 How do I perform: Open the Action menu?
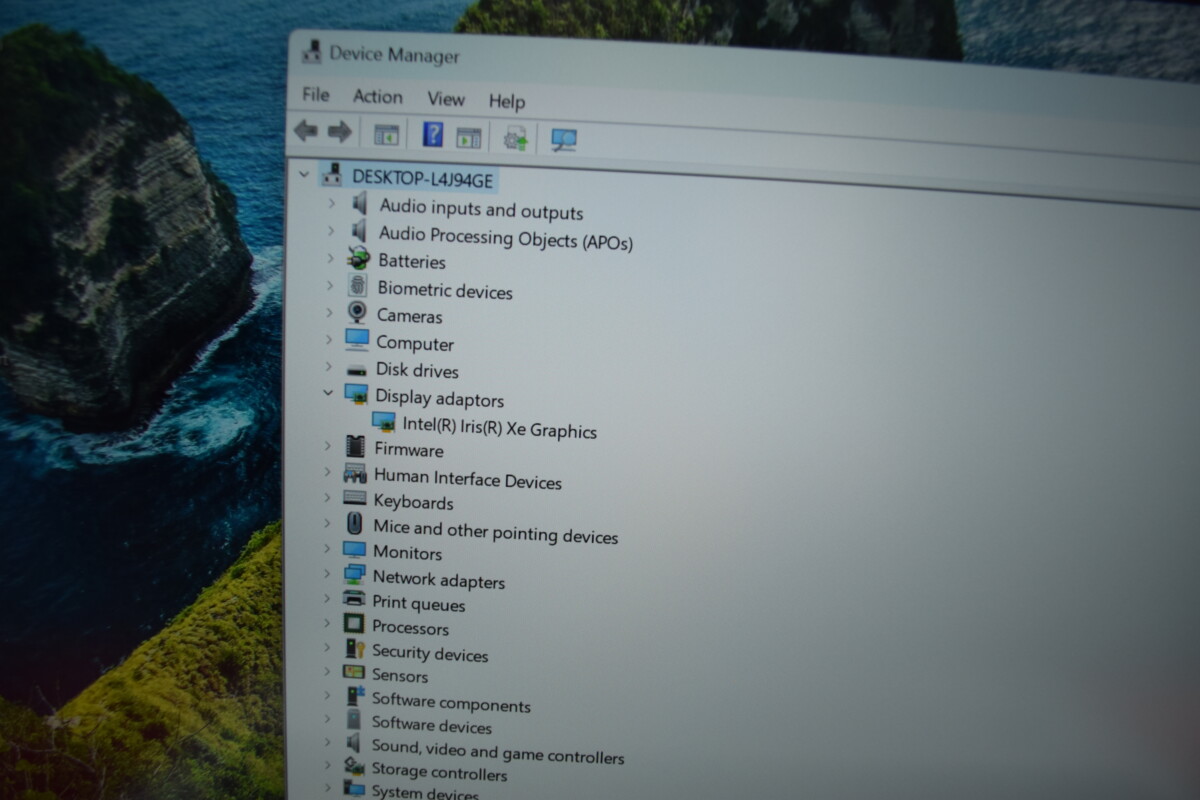click(378, 96)
